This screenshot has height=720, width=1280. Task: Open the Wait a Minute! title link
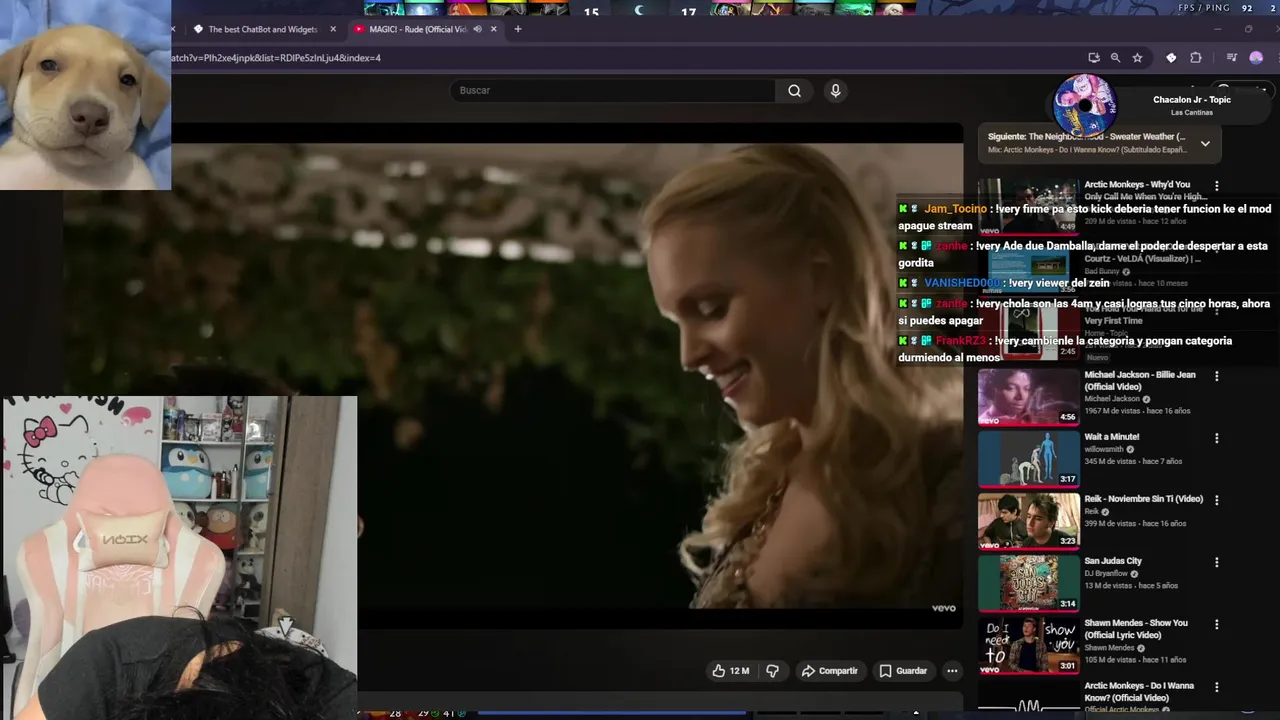[x=1112, y=437]
